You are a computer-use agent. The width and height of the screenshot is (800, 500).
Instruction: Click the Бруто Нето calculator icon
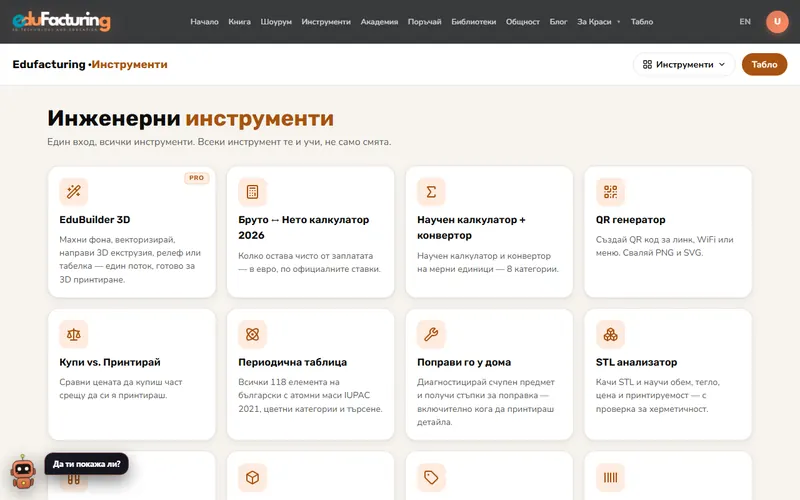[x=253, y=192]
